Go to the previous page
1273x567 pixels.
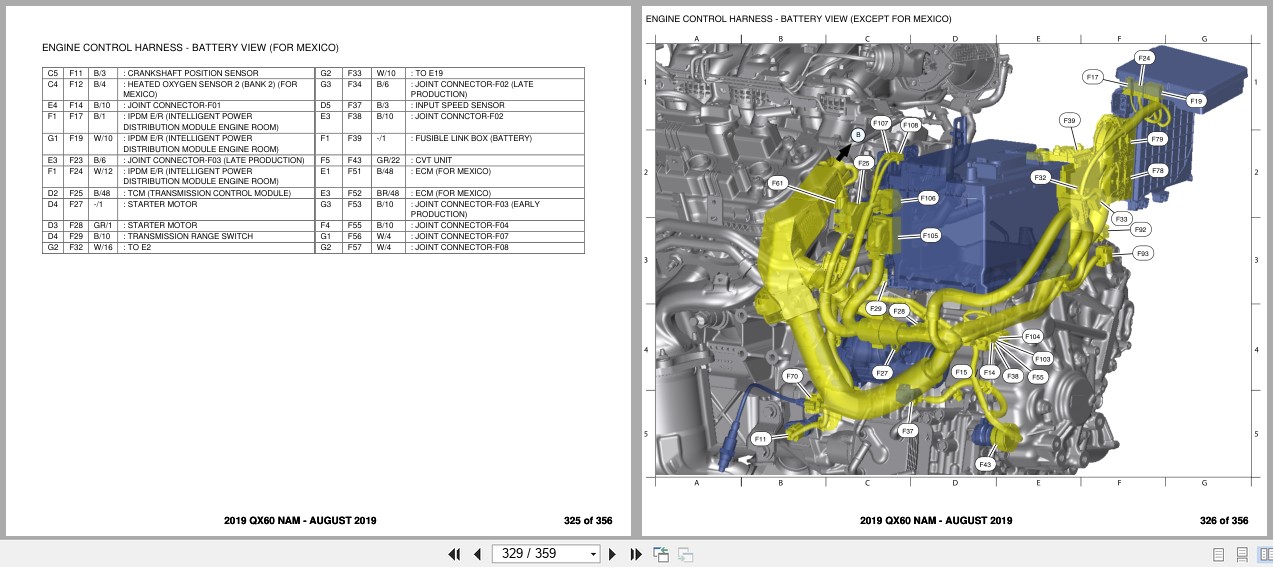[x=478, y=554]
